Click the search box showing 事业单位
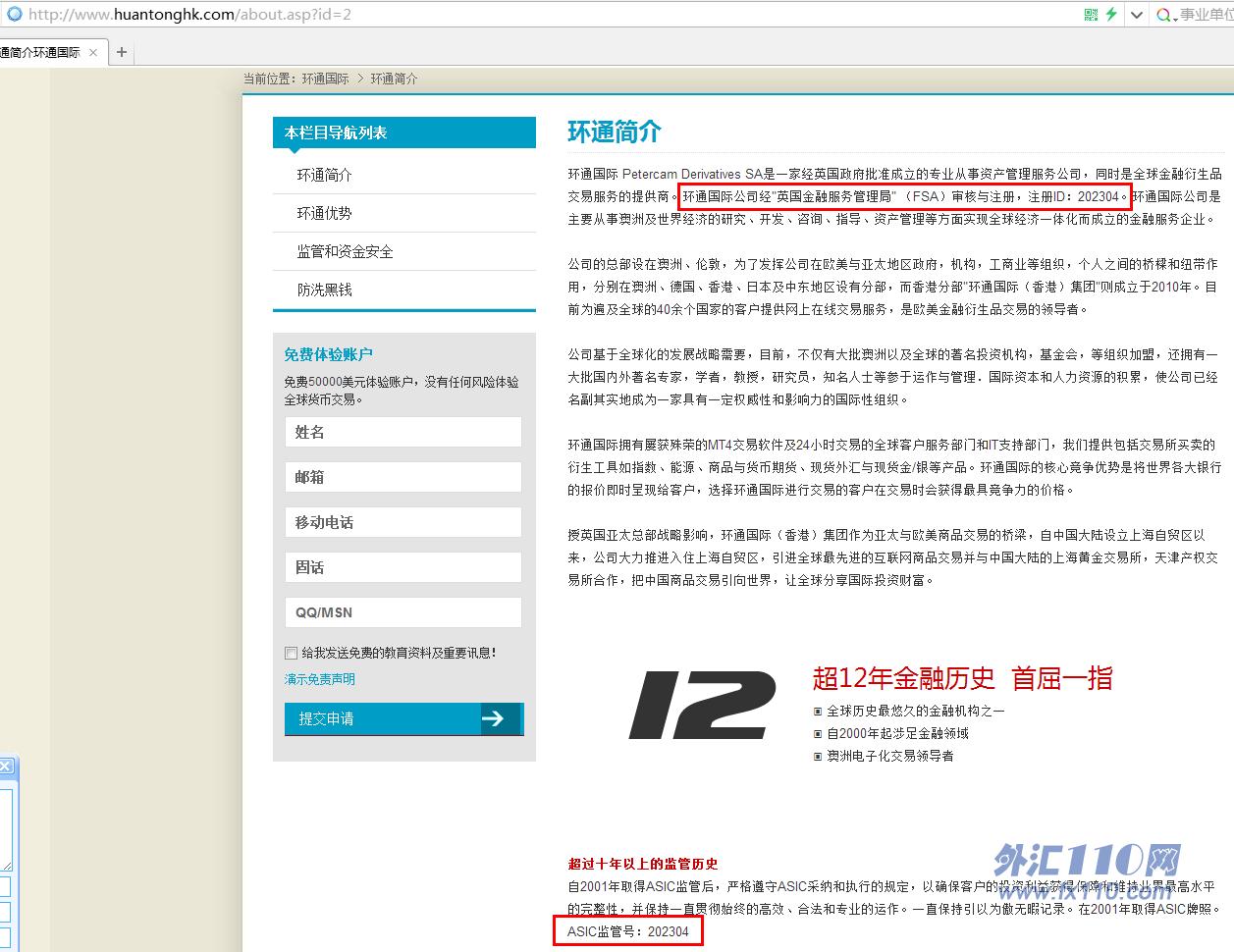This screenshot has height=952, width=1234. (x=1207, y=15)
